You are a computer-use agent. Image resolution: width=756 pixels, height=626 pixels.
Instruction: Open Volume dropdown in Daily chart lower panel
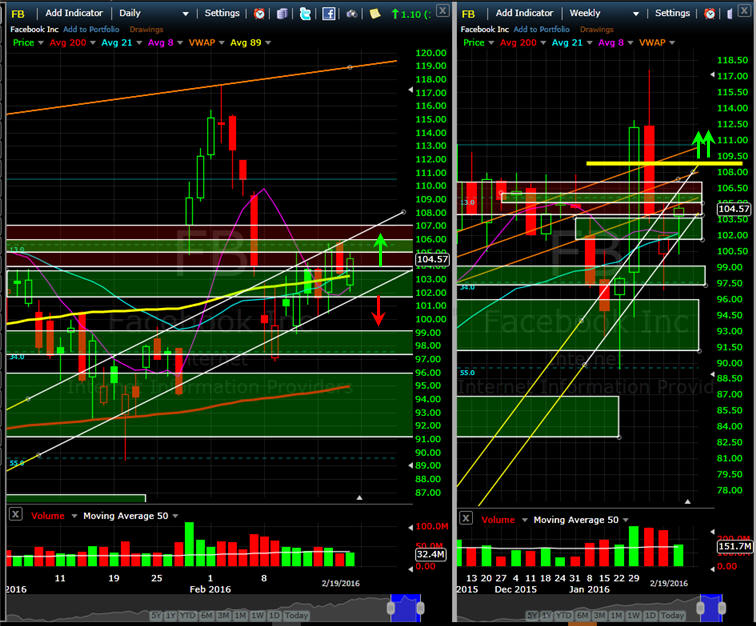(74, 516)
